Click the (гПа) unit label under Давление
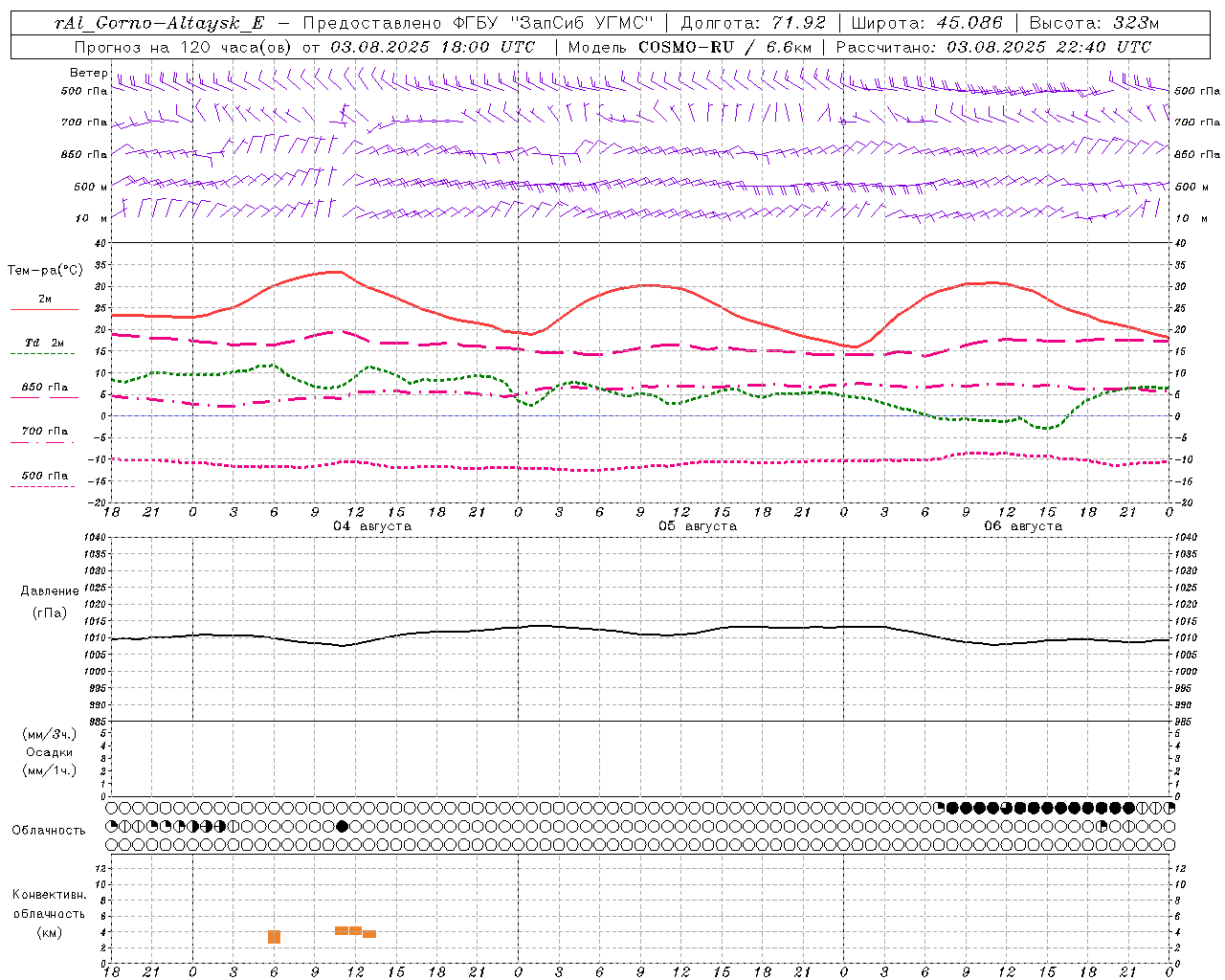1225x980 pixels. point(50,613)
